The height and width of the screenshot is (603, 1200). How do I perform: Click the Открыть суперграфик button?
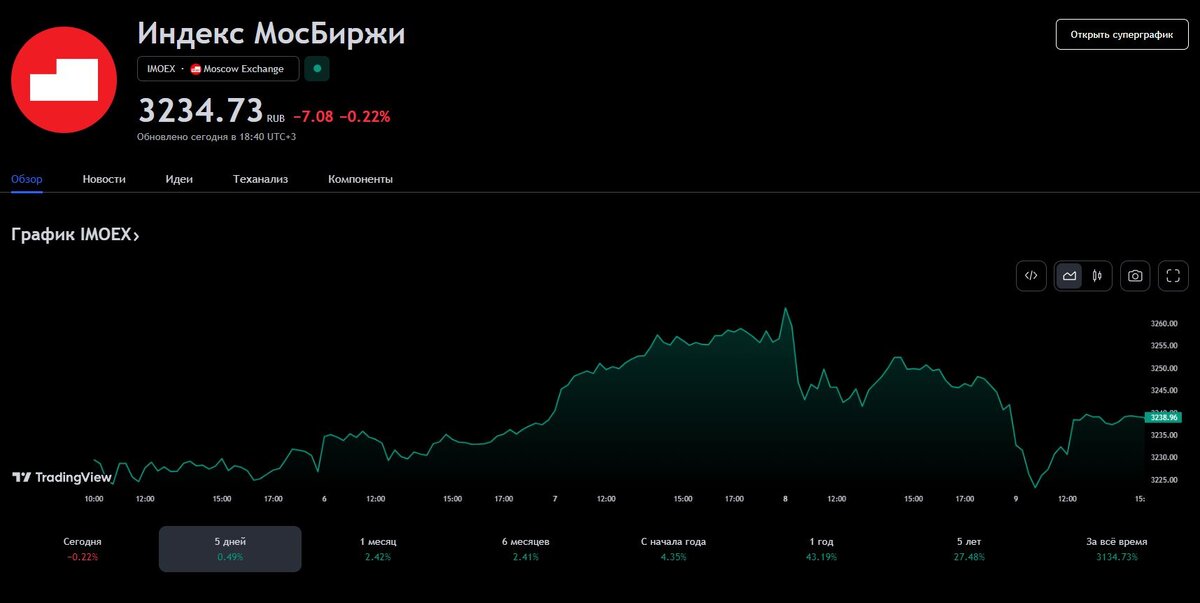pos(1122,34)
